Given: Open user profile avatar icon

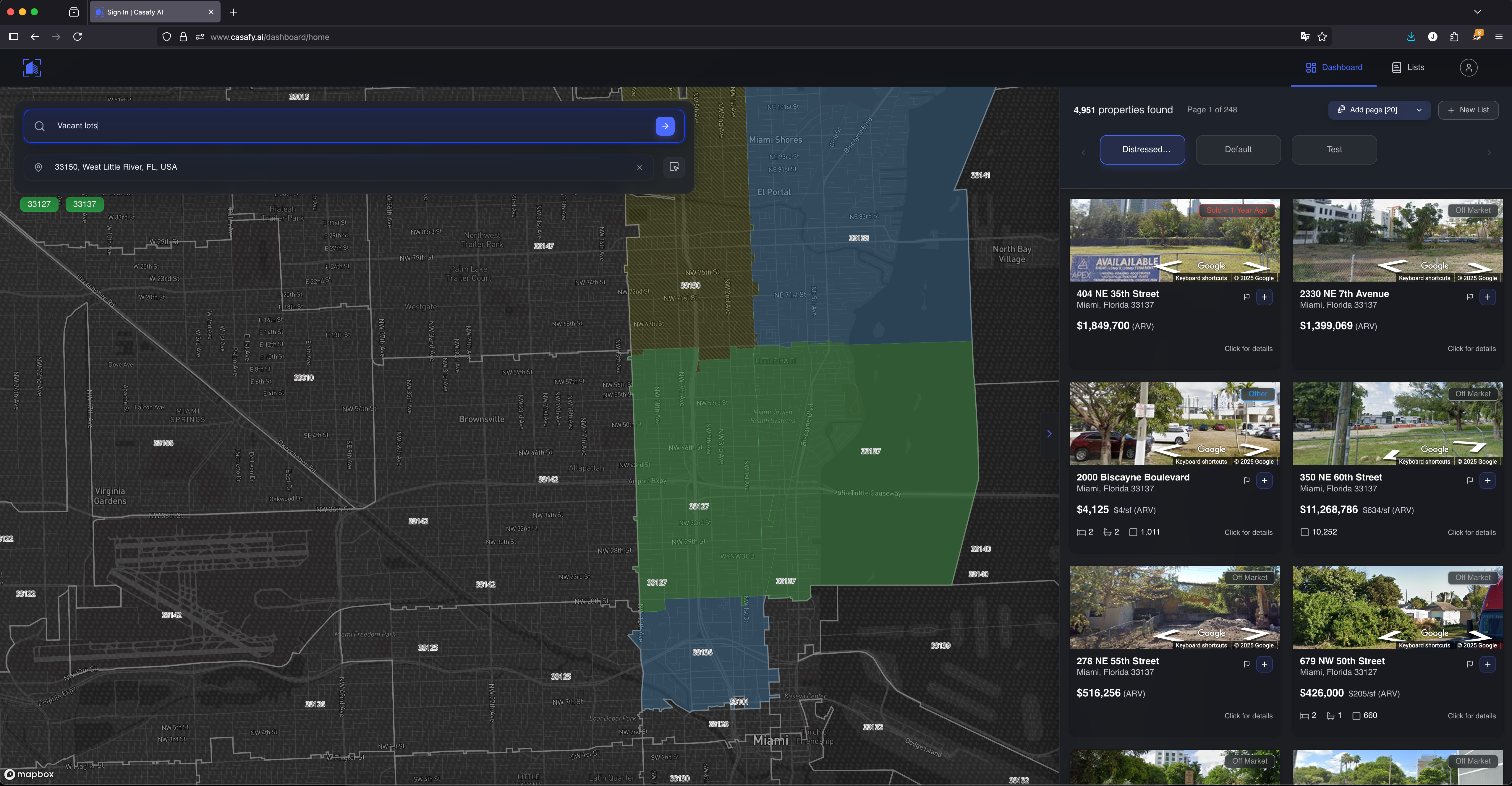Looking at the screenshot, I should tap(1468, 68).
